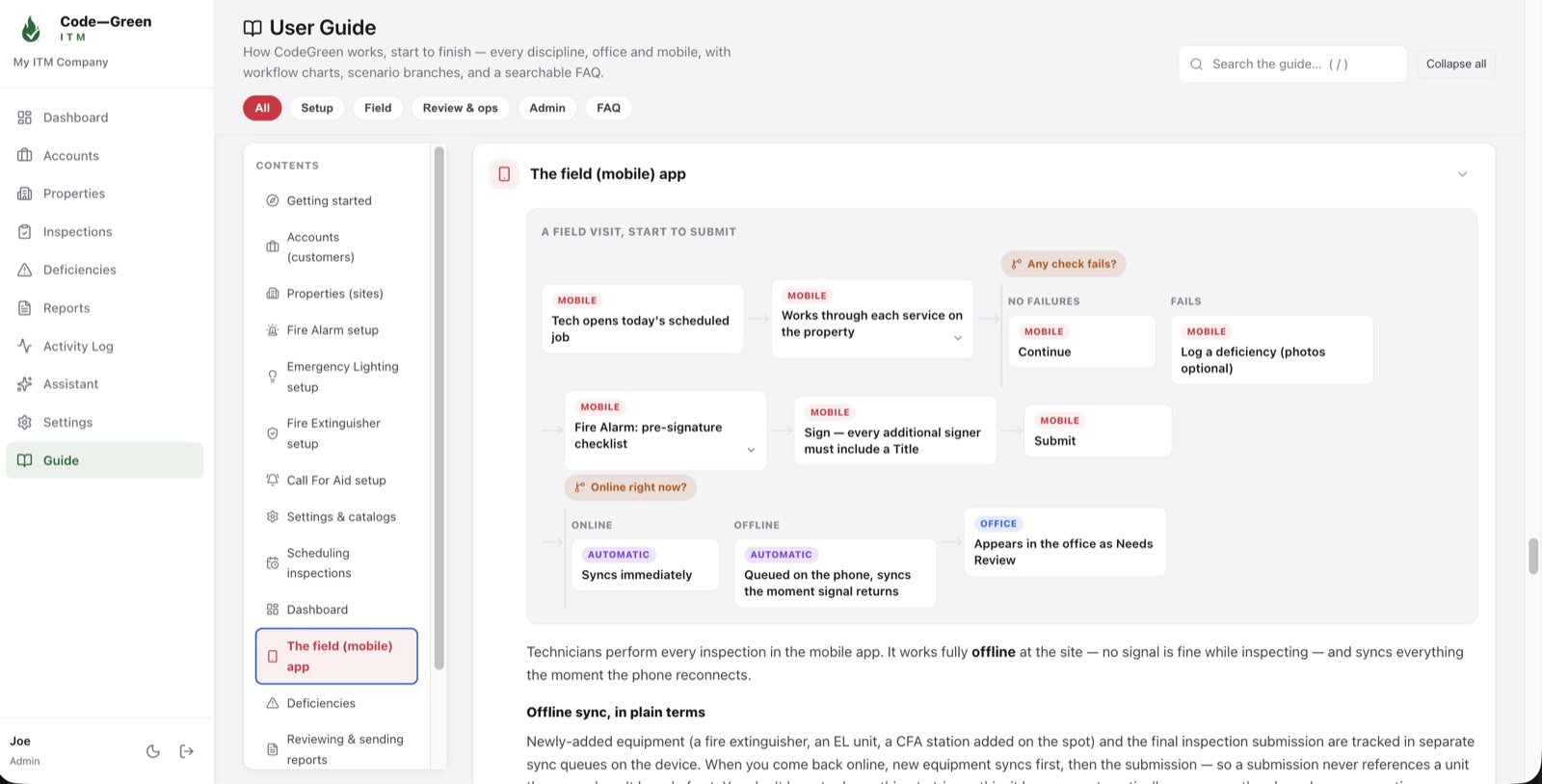
Task: Click the Assistant sparkle icon
Action: [x=25, y=384]
